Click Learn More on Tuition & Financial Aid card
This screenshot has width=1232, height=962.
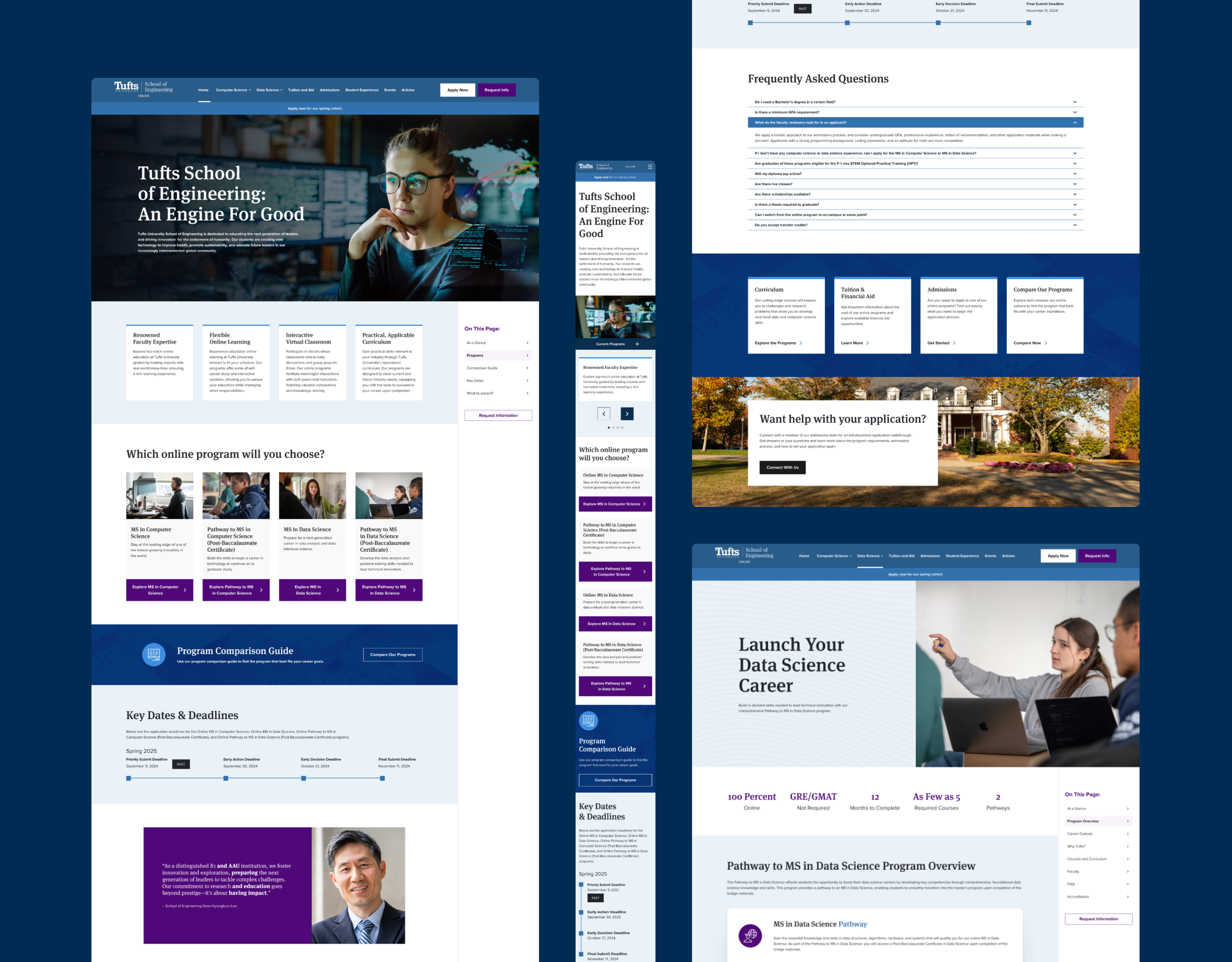click(x=855, y=343)
